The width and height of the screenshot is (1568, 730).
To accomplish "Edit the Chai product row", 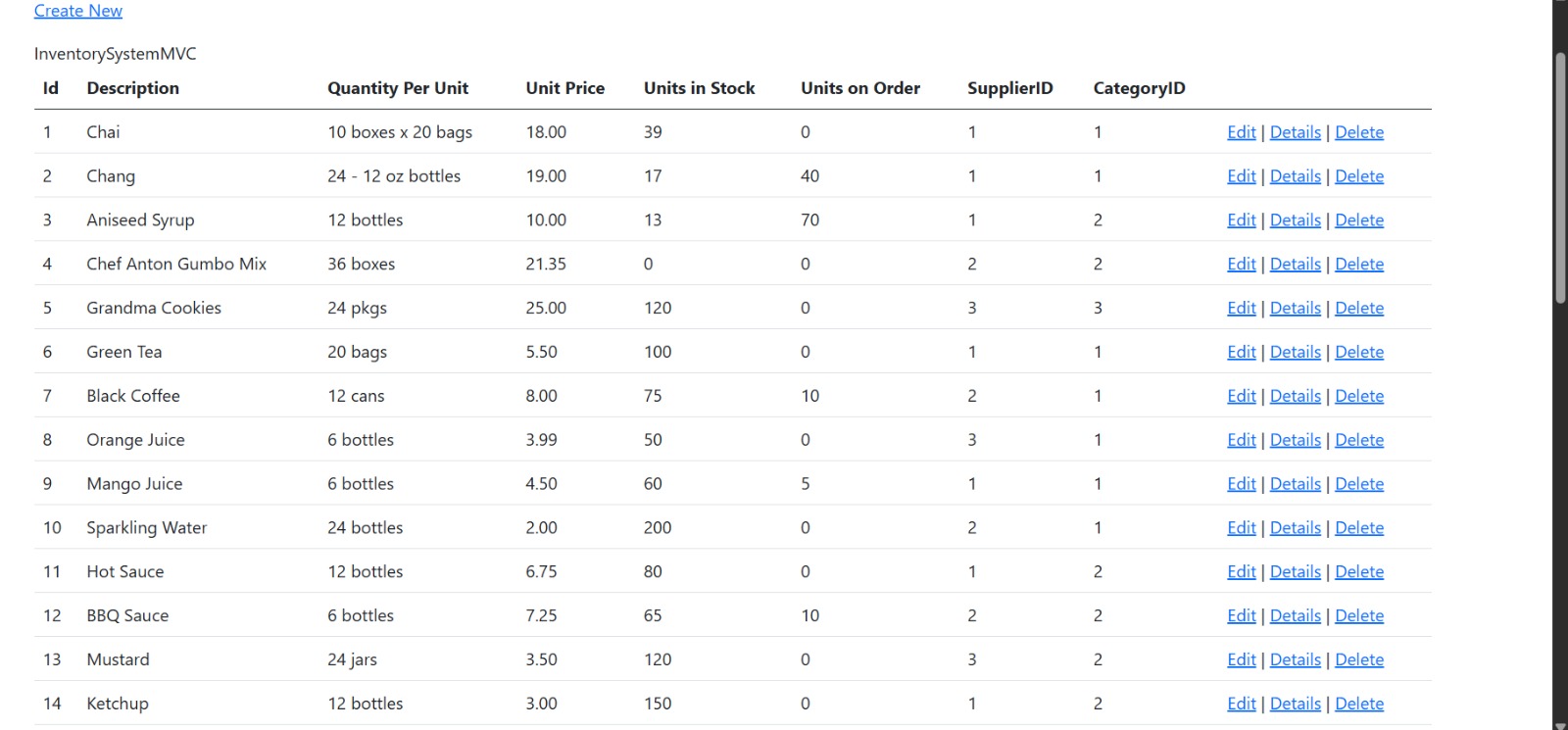I will tap(1241, 131).
